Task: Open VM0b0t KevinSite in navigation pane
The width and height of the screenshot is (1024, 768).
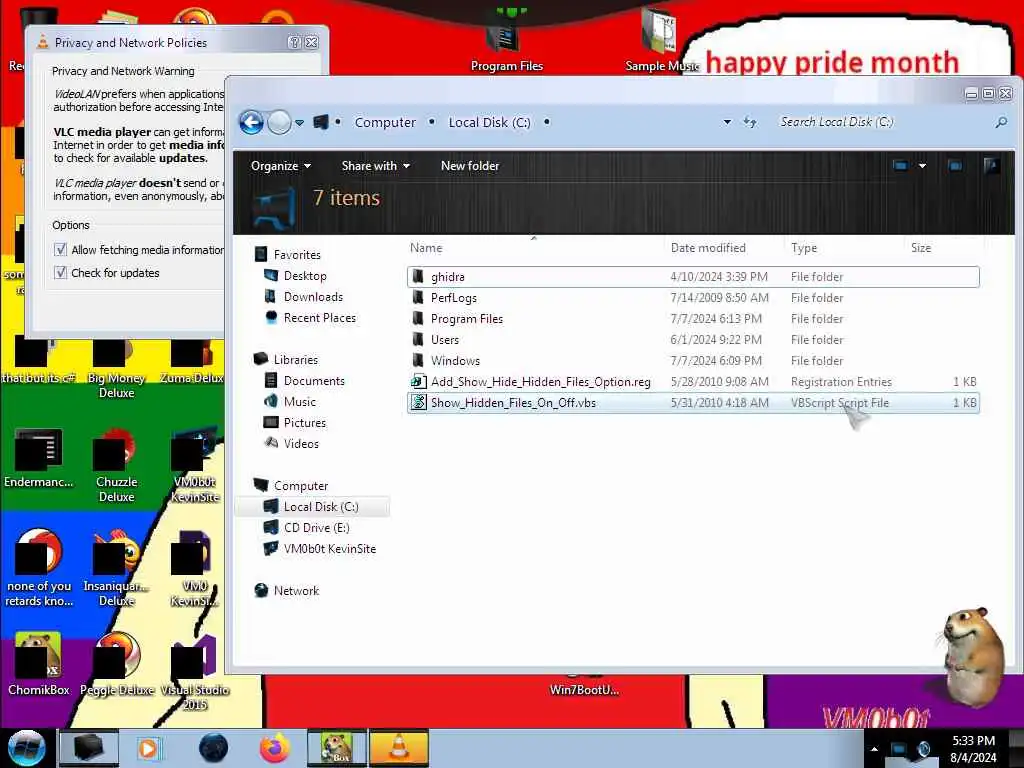Action: (329, 549)
